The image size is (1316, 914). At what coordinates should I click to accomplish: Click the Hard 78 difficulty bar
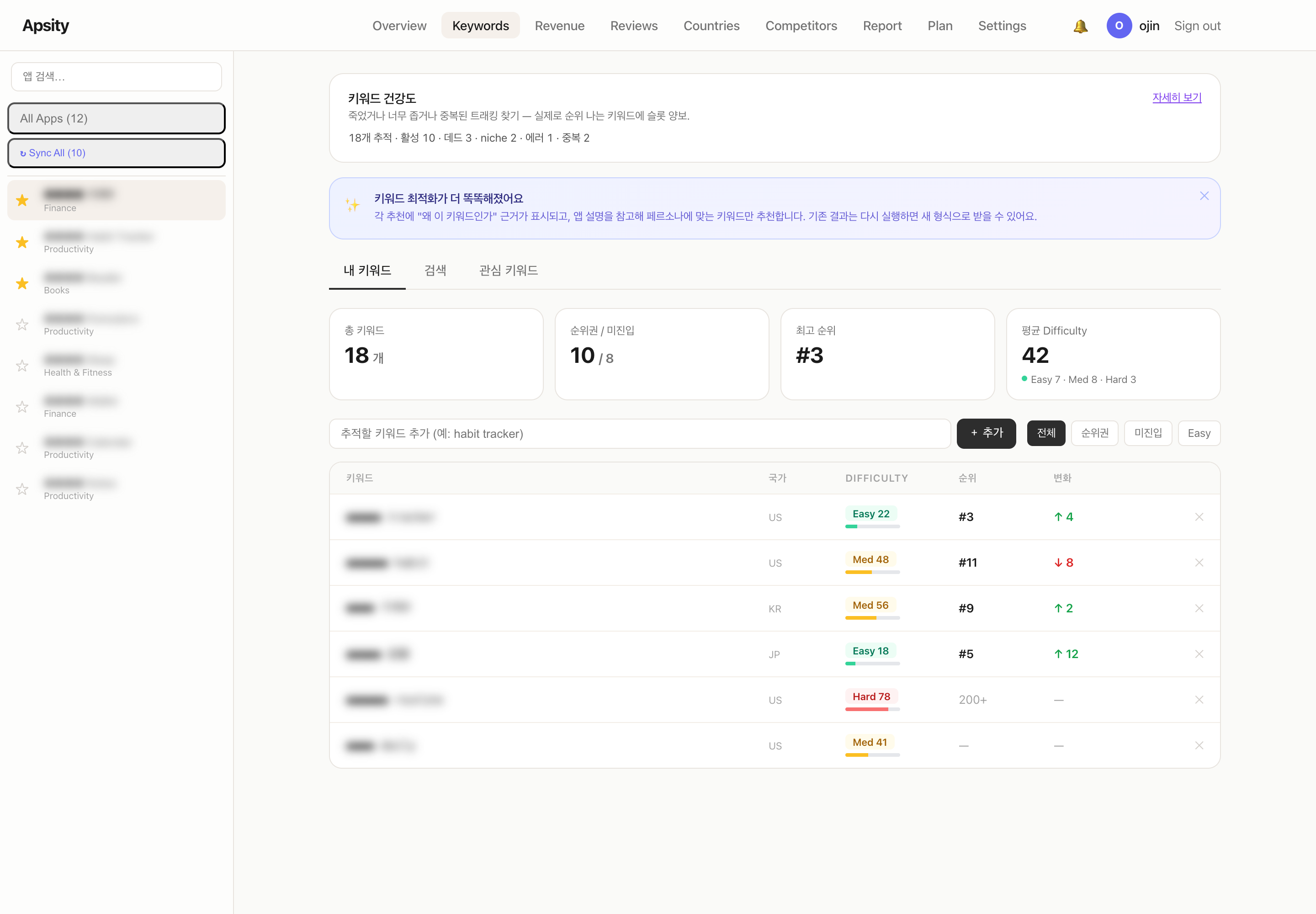click(872, 710)
